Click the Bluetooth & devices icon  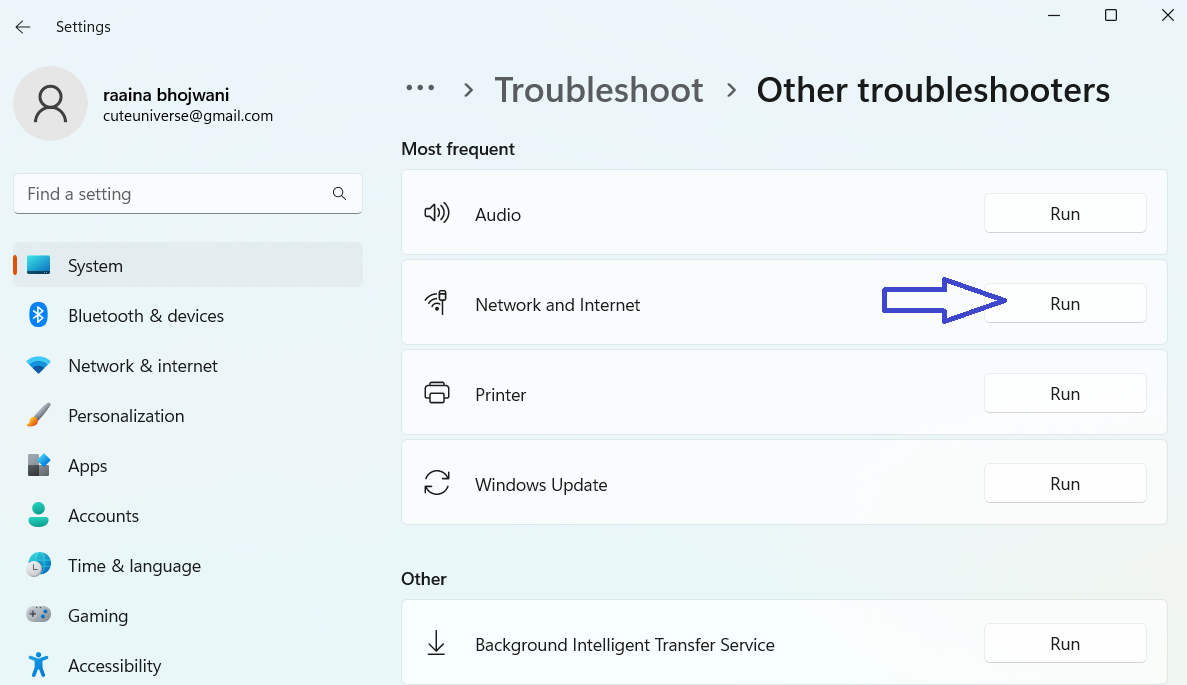point(39,316)
